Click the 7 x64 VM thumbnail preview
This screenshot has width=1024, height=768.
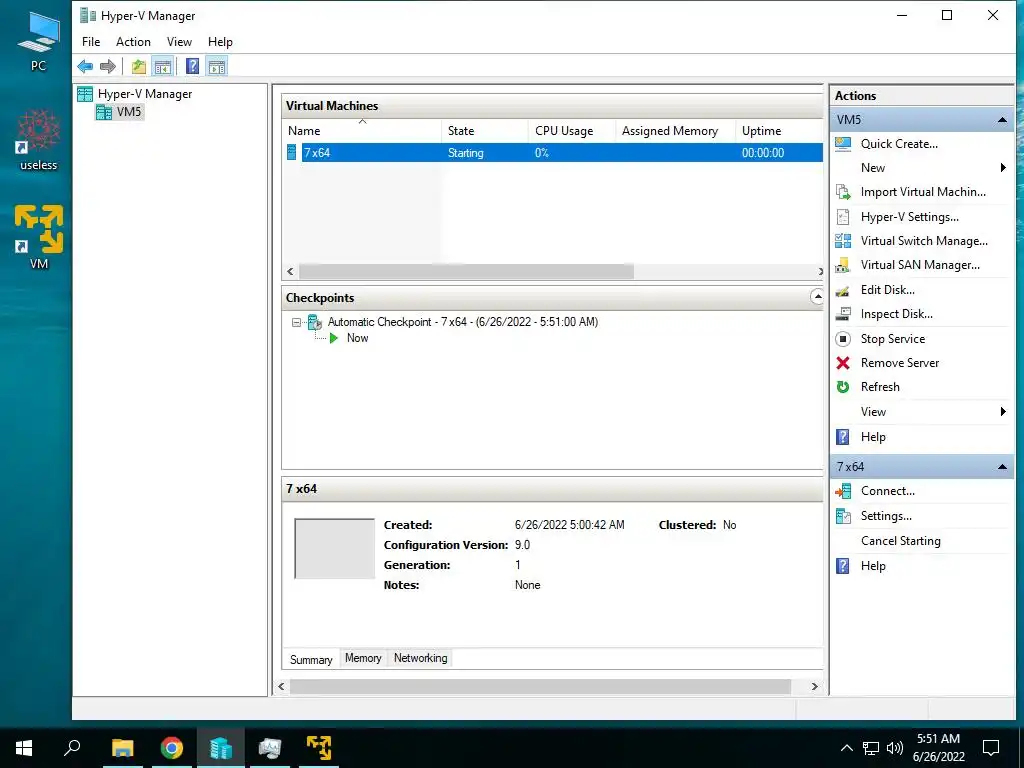point(334,549)
